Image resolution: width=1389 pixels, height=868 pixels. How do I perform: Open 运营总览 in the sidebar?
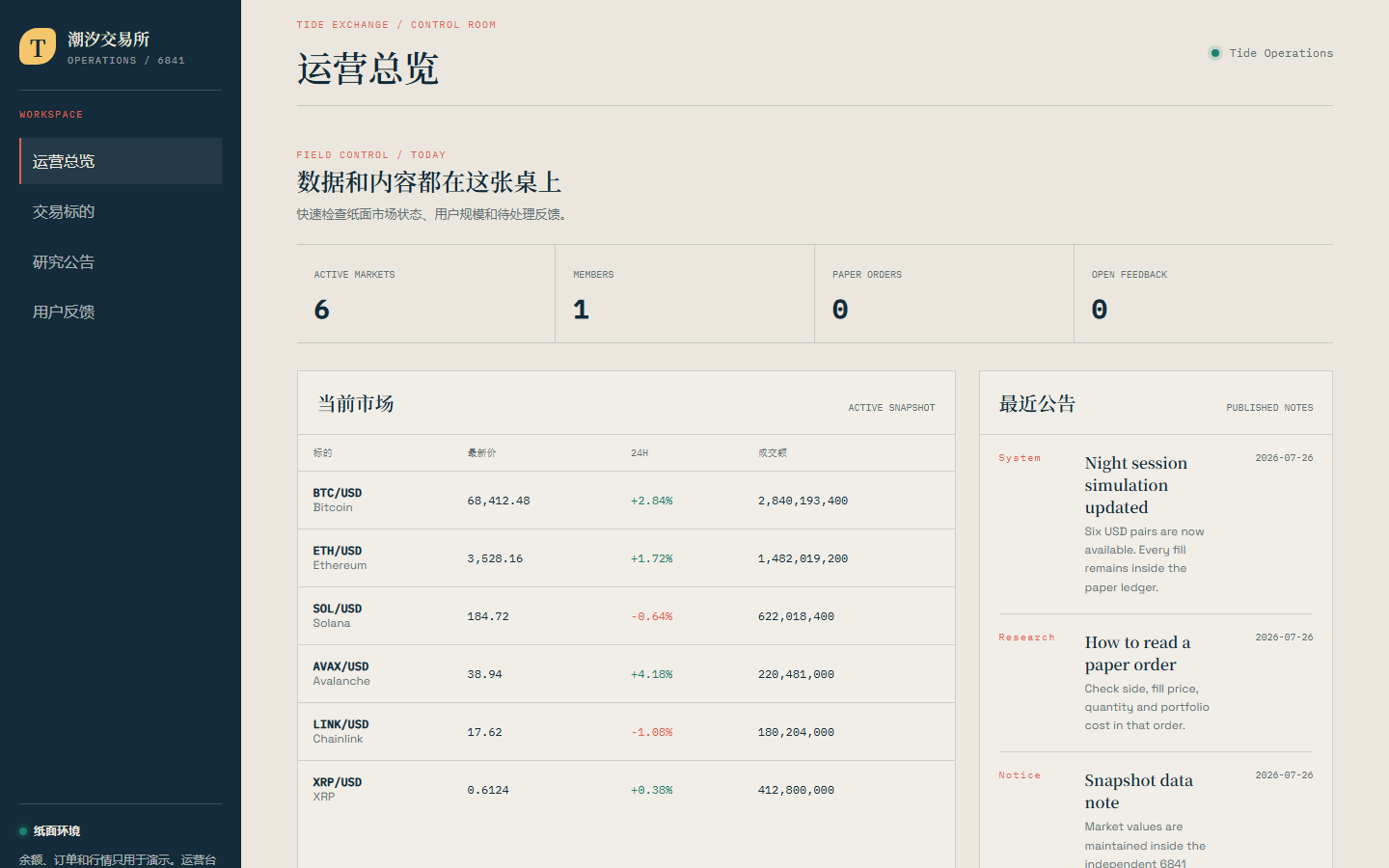click(121, 161)
